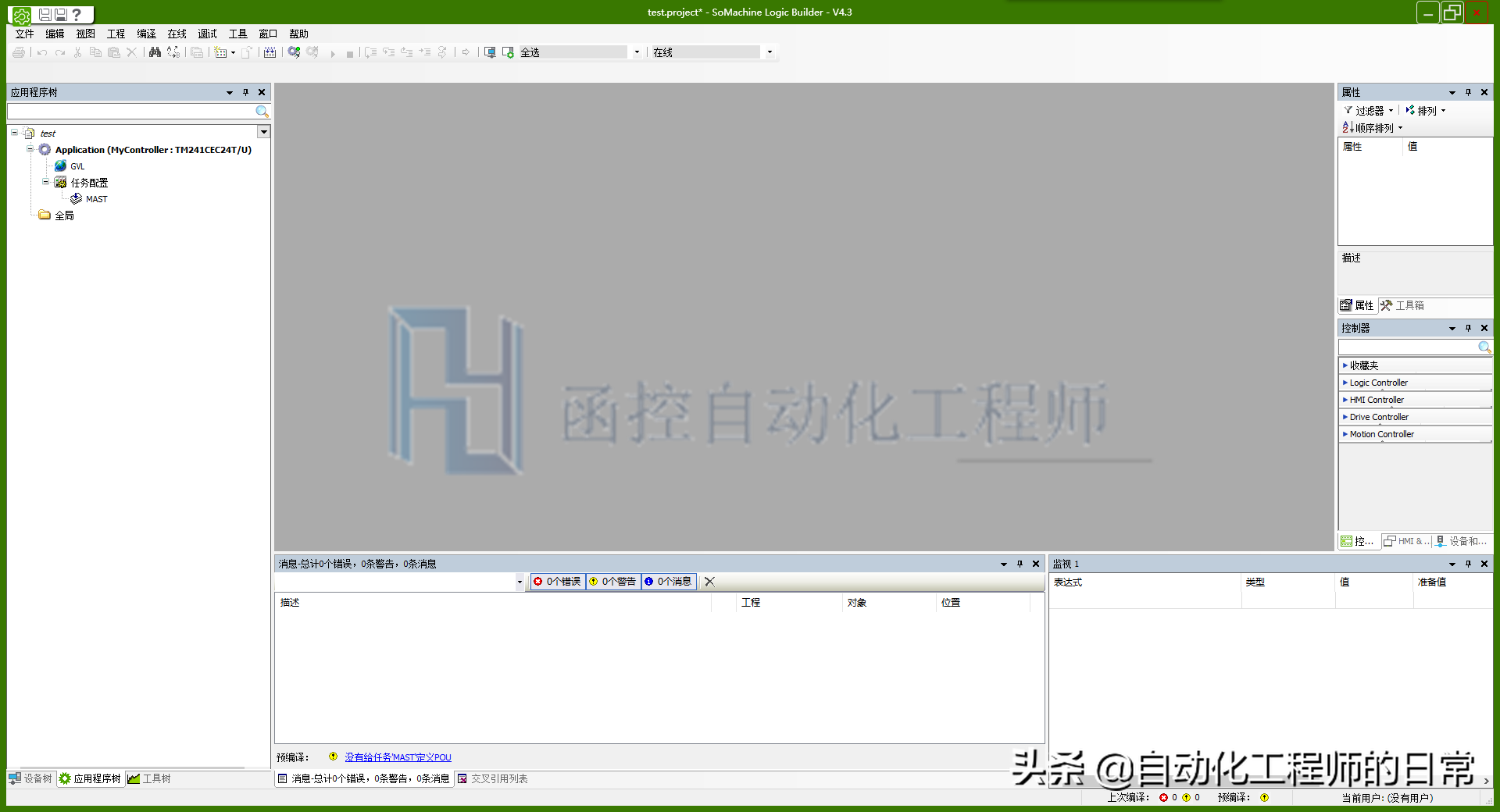
Task: Open the 过滤器 filter button
Action: [1369, 111]
